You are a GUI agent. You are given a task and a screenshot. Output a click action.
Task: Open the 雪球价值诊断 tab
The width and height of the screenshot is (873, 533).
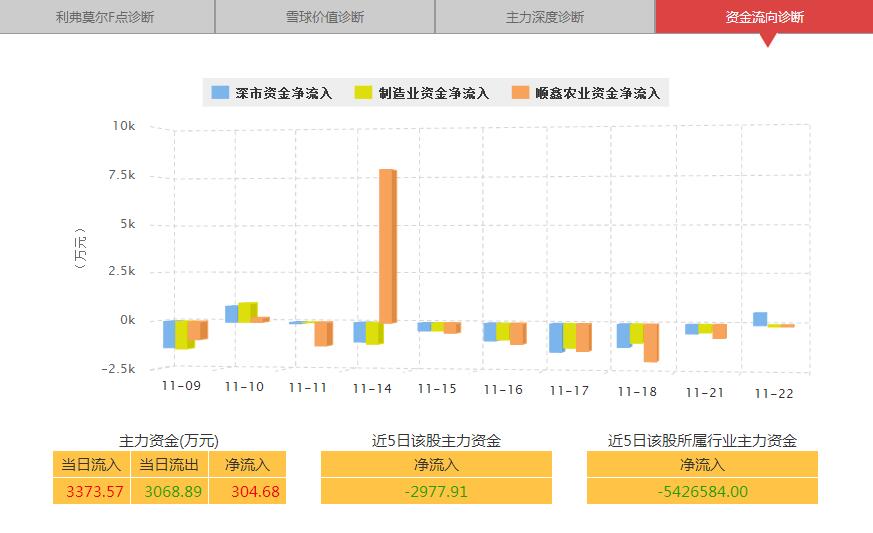[x=325, y=17]
